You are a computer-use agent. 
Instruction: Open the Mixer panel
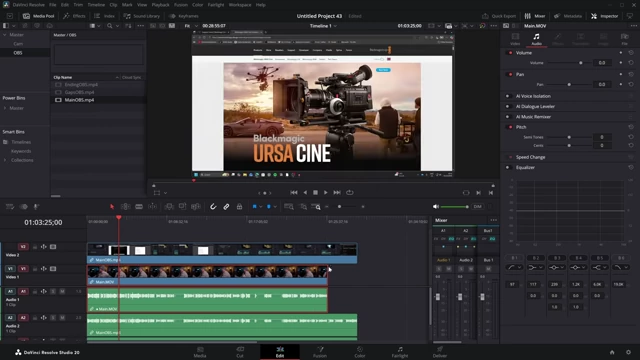[x=535, y=16]
